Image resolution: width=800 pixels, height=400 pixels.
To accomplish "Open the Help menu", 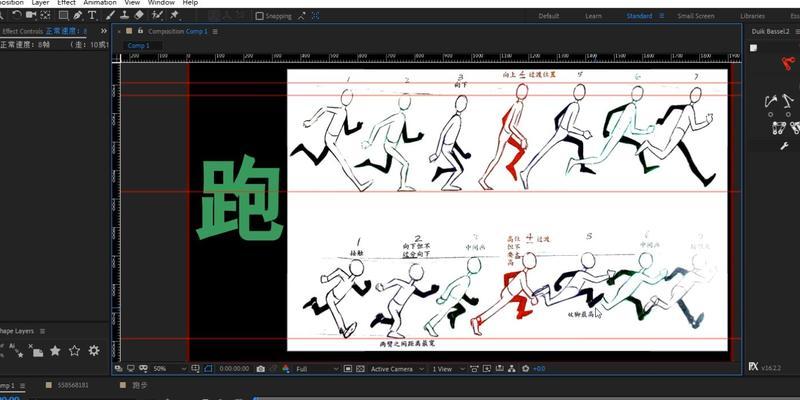I will pos(190,3).
